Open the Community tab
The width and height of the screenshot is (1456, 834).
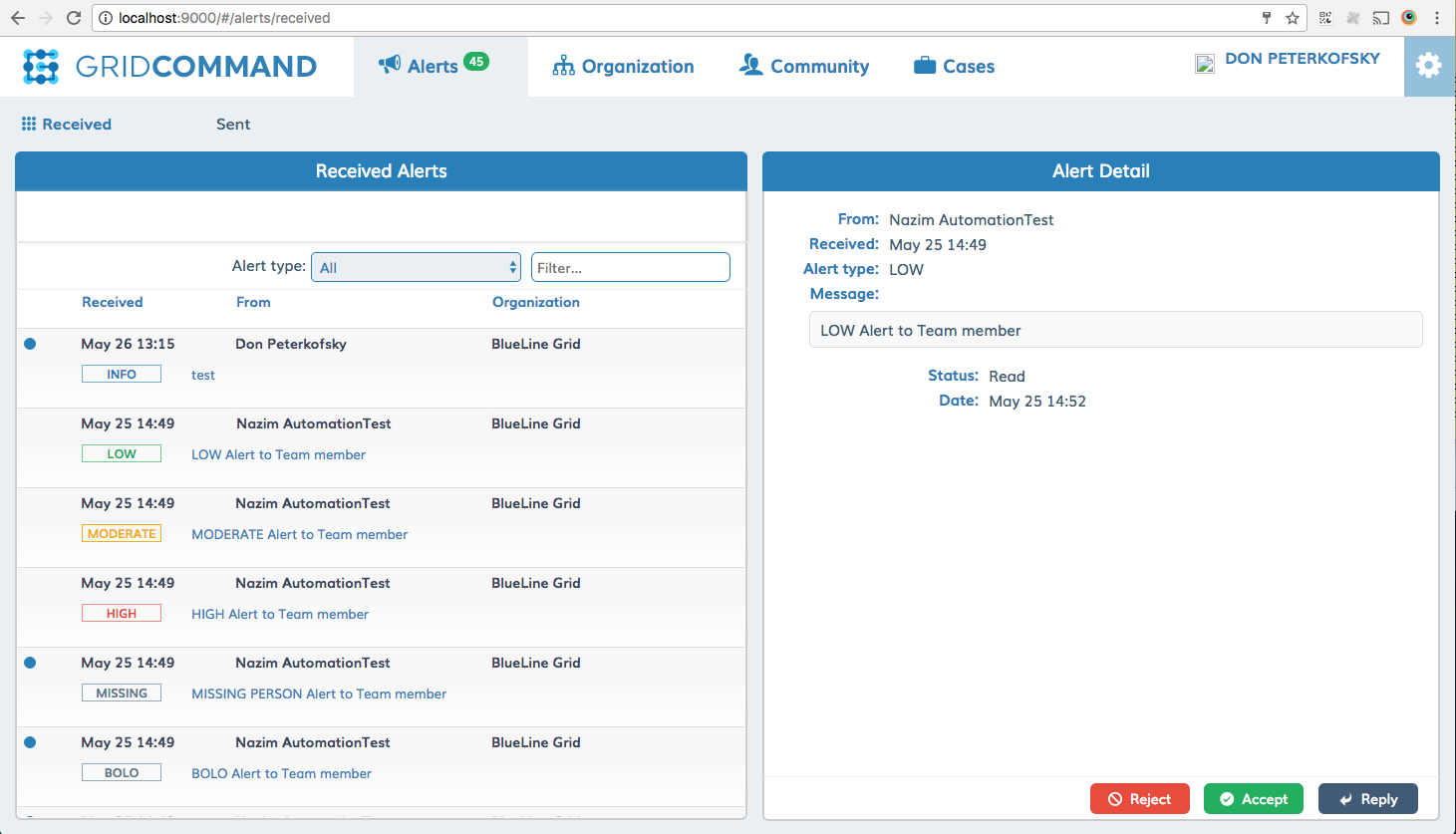click(x=804, y=67)
